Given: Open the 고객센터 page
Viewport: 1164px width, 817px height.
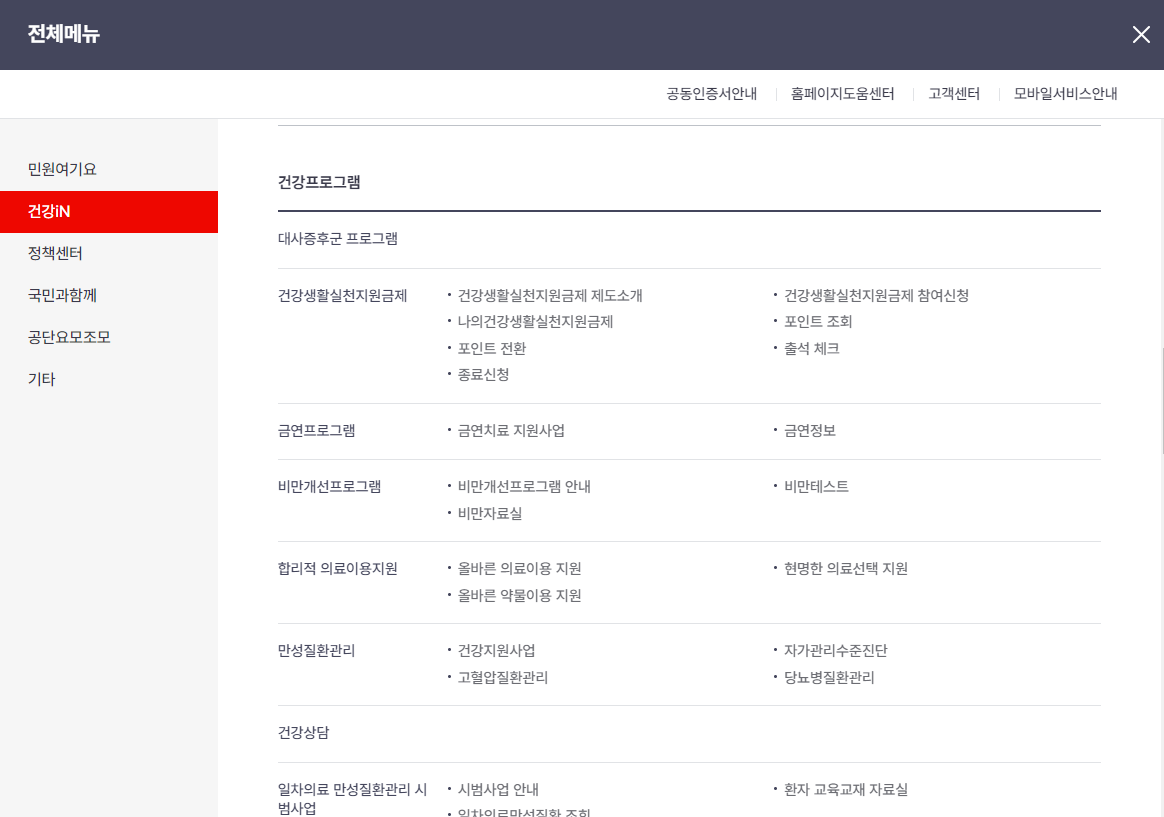Looking at the screenshot, I should [952, 93].
